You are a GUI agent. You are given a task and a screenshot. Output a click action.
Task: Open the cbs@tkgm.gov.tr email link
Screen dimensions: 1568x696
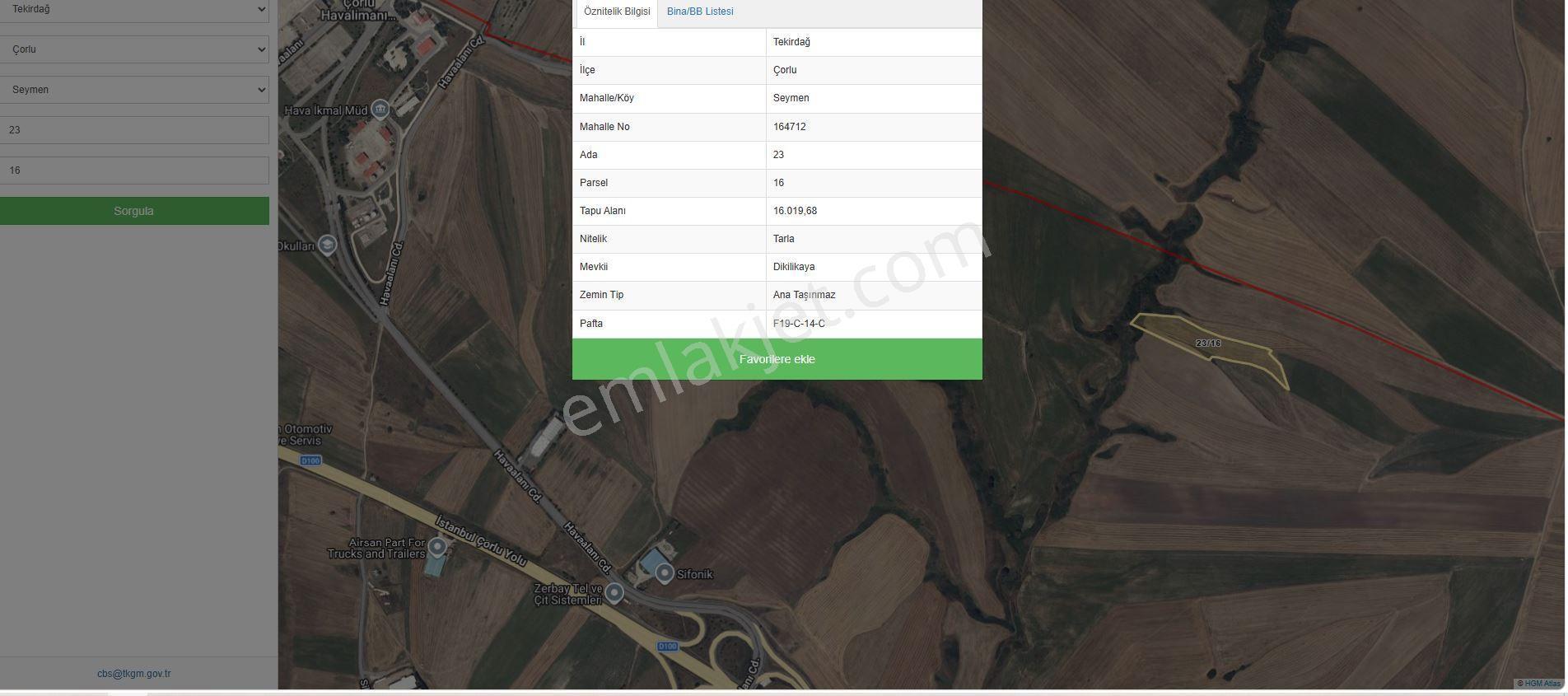[134, 674]
